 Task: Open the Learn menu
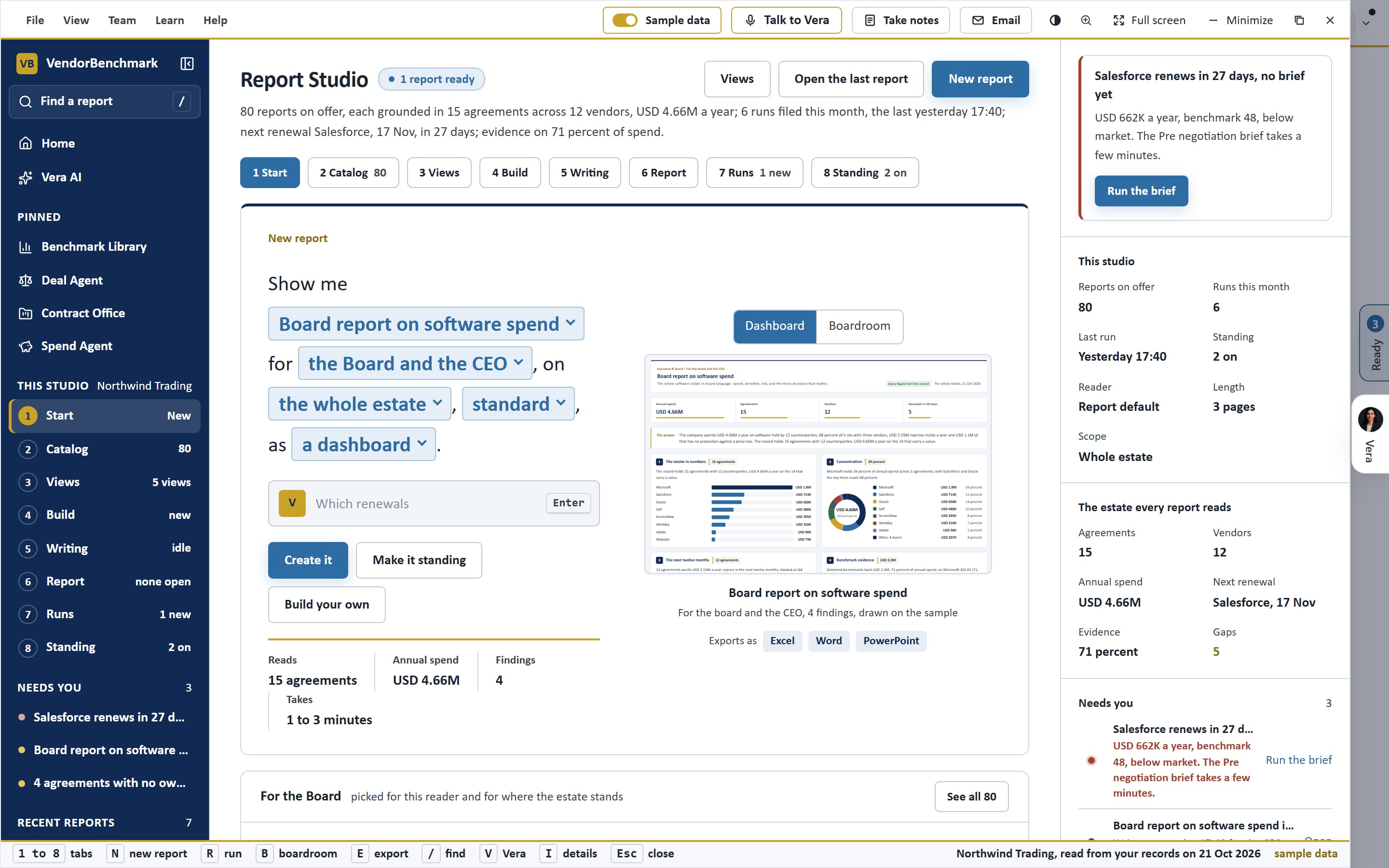169,20
